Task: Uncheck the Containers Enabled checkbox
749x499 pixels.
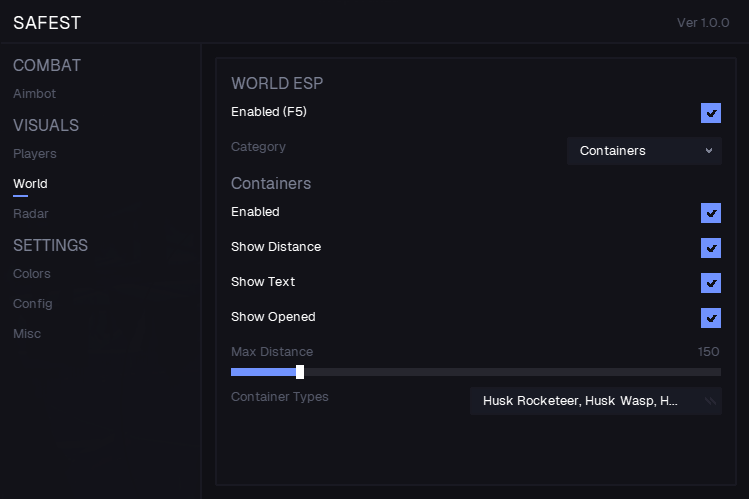Action: (711, 213)
